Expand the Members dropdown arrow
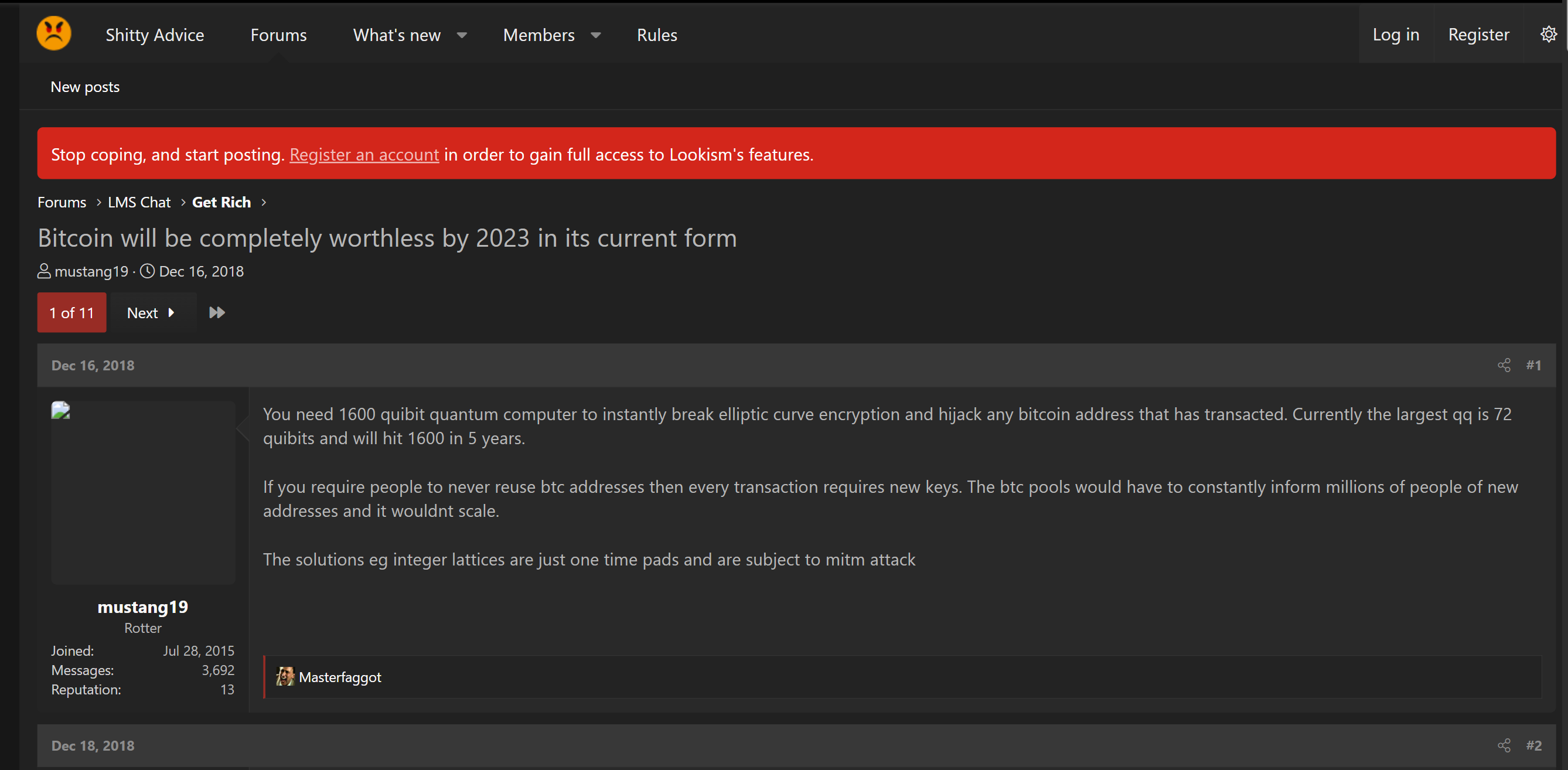 coord(596,35)
